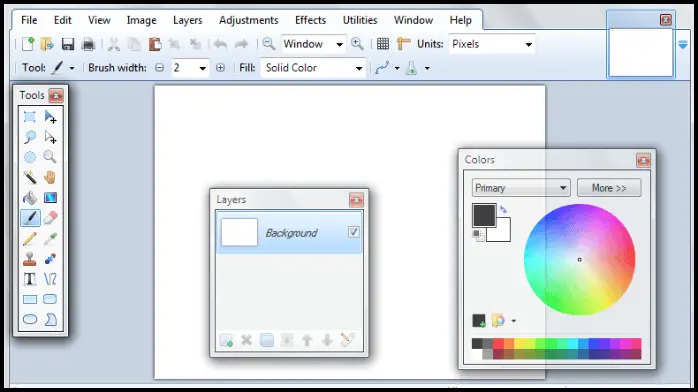Click the Crop to Selection icon
698x392 pixels.
coord(174,44)
